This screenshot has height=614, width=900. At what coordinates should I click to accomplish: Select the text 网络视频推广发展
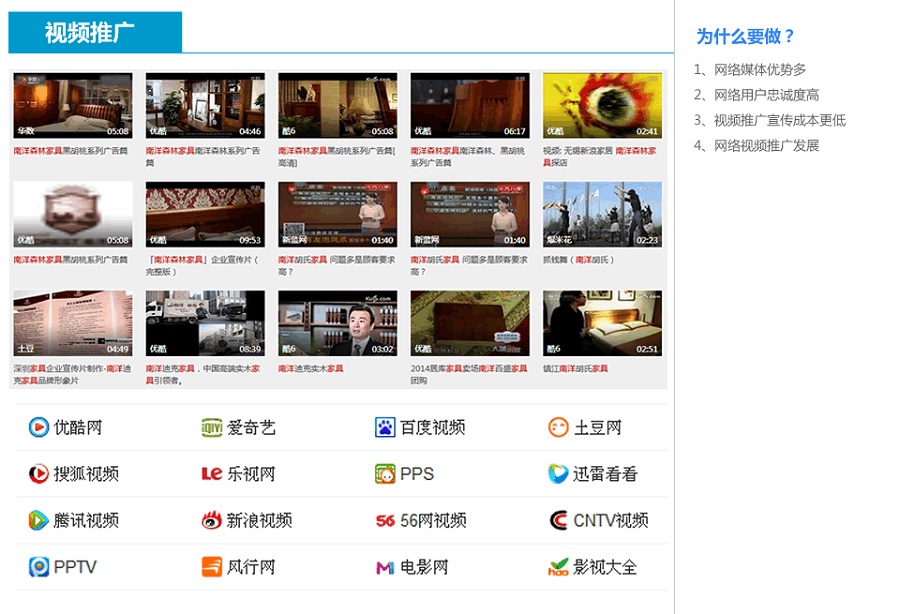(766, 146)
